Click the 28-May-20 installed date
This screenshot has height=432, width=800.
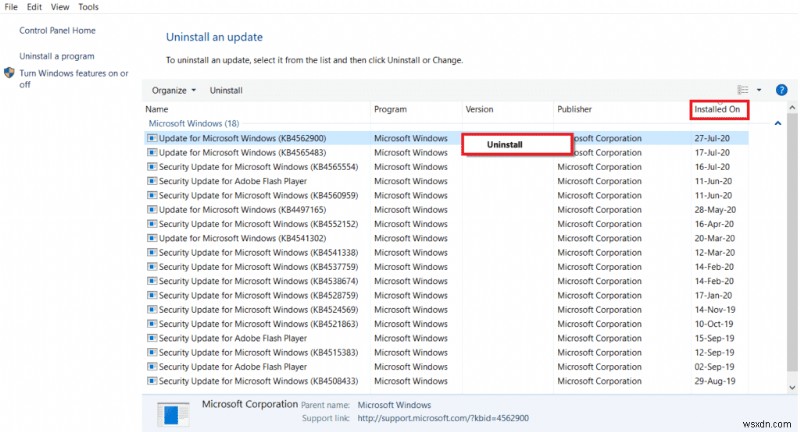coord(715,210)
